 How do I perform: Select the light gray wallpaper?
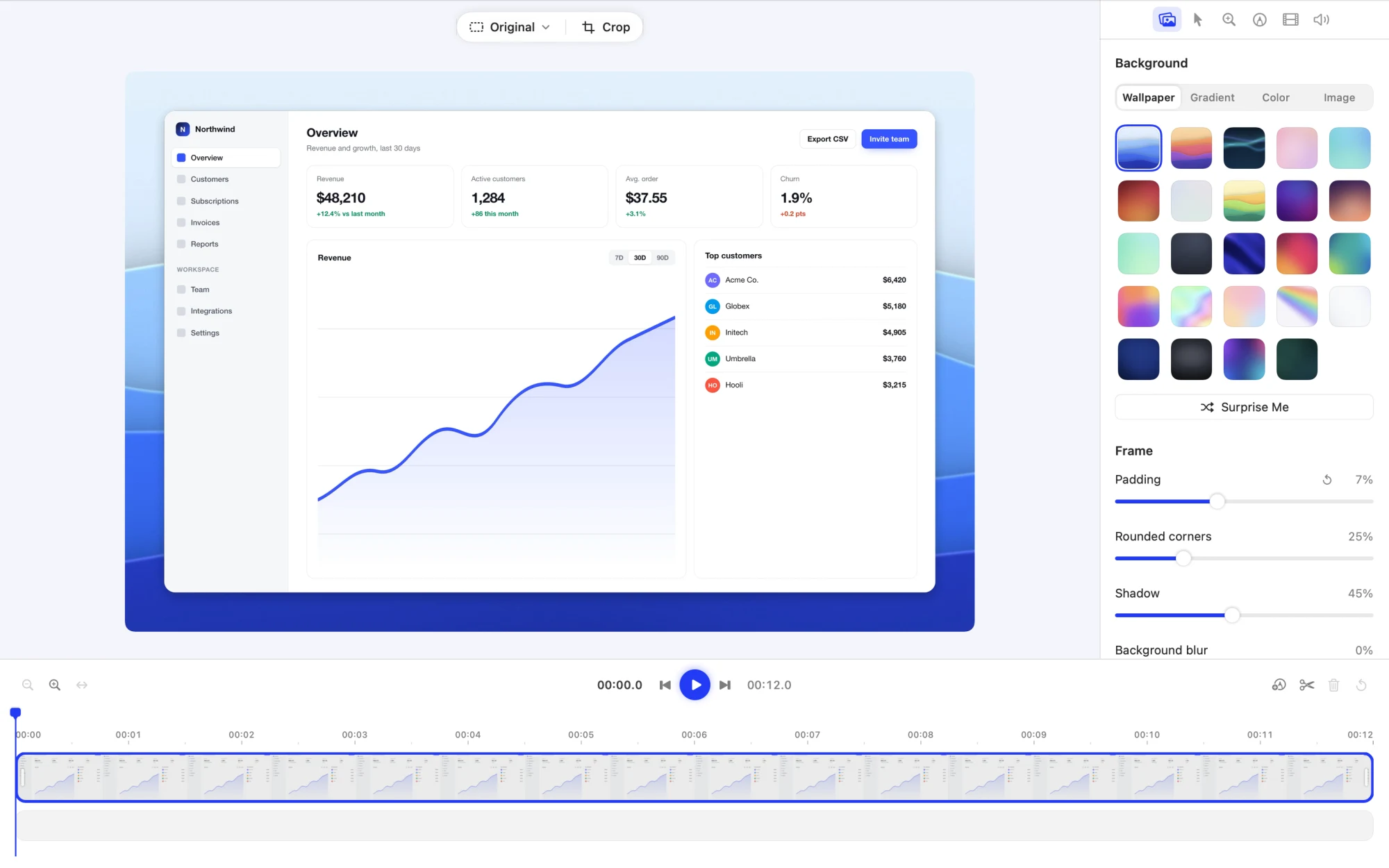tap(1191, 201)
